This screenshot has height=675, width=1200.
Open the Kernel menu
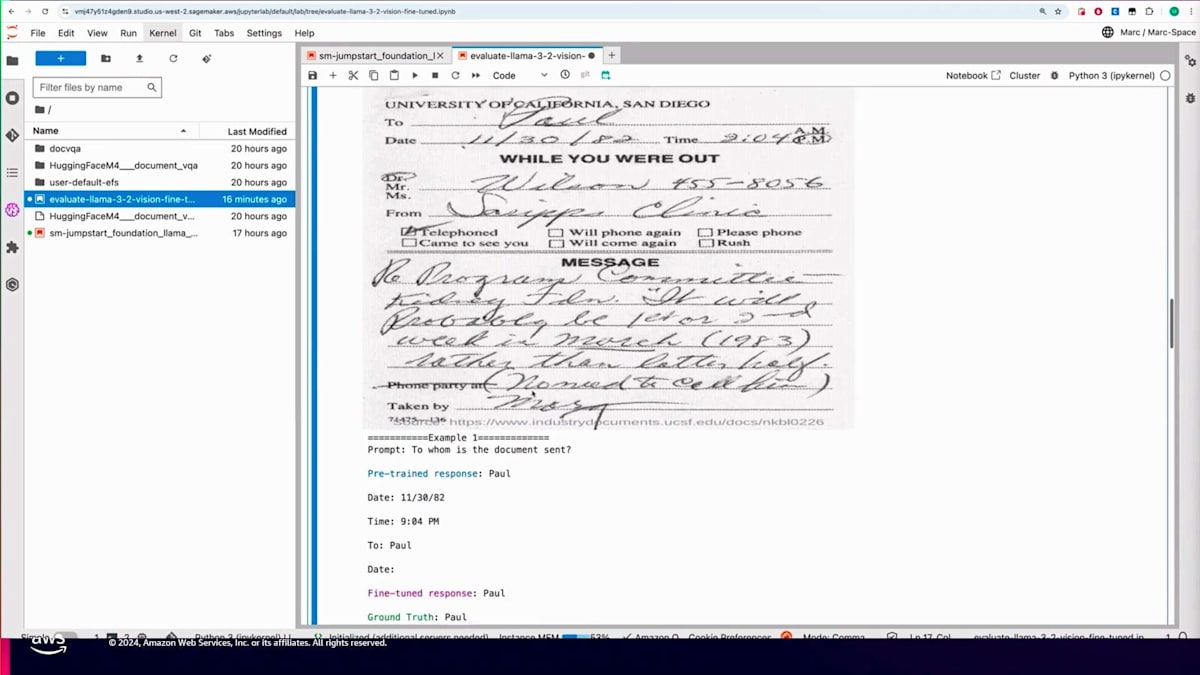pyautogui.click(x=162, y=33)
